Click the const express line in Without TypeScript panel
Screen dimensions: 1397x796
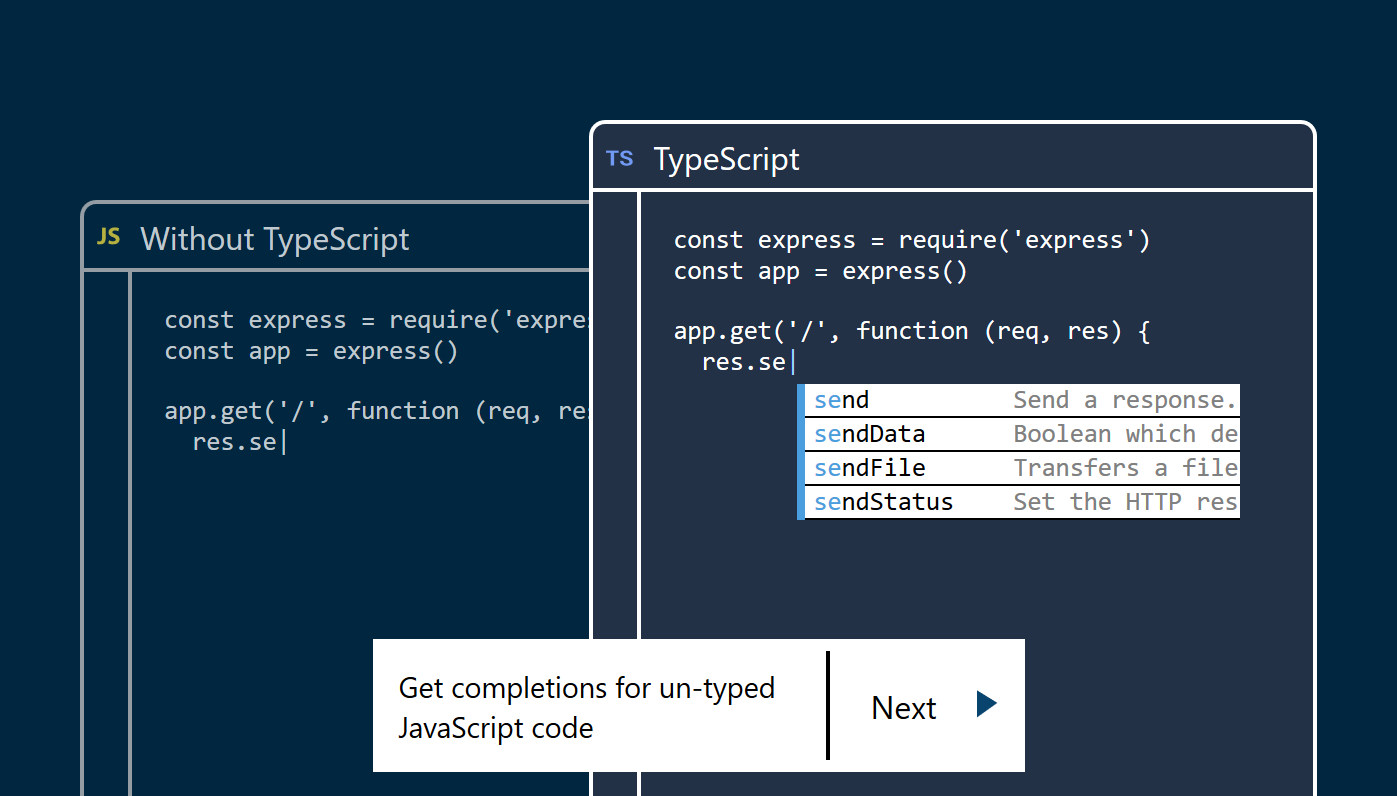point(378,320)
